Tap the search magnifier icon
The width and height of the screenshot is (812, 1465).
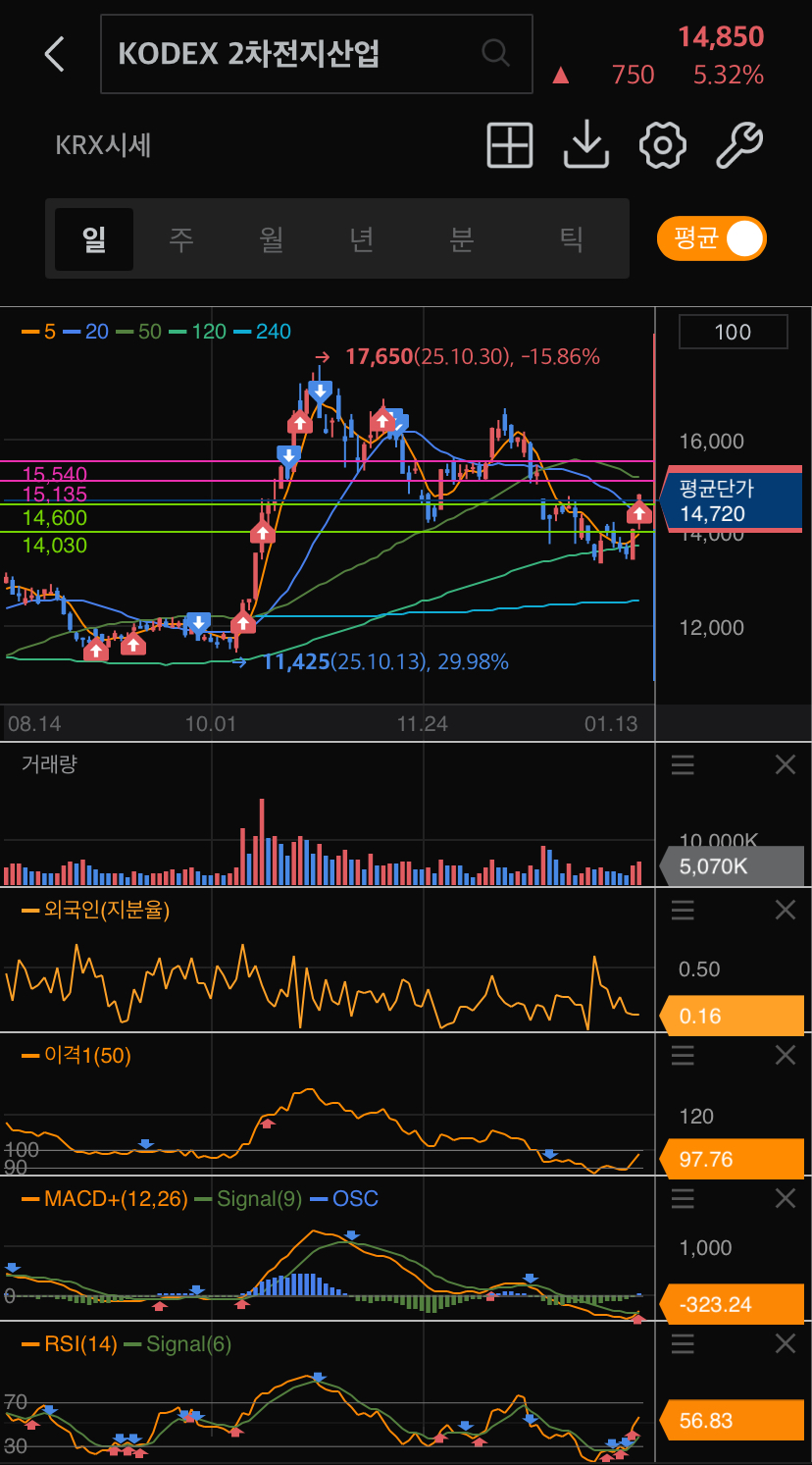[x=496, y=53]
